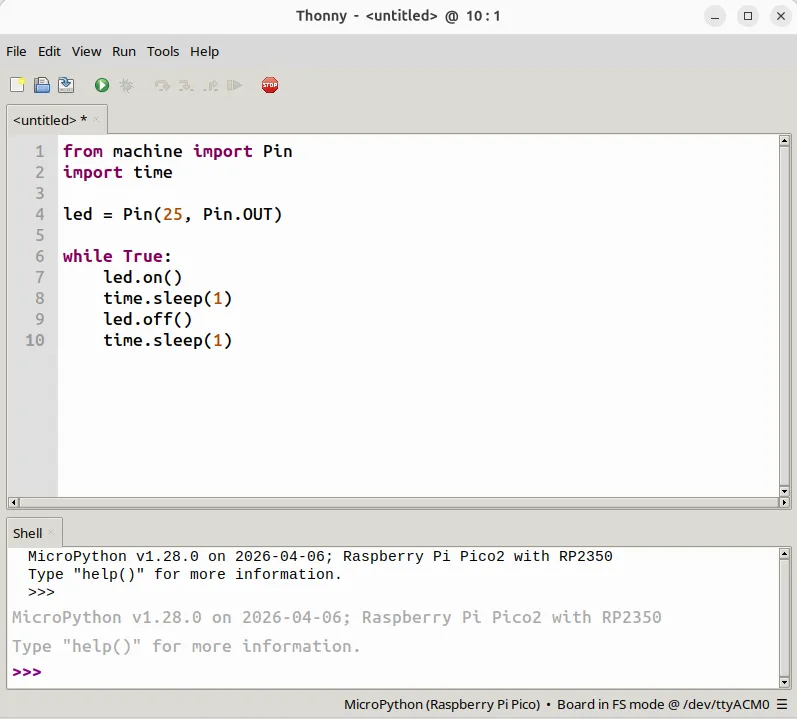Click the editor horizontal scrollbar track
The width and height of the screenshot is (797, 719).
pyautogui.click(x=399, y=503)
